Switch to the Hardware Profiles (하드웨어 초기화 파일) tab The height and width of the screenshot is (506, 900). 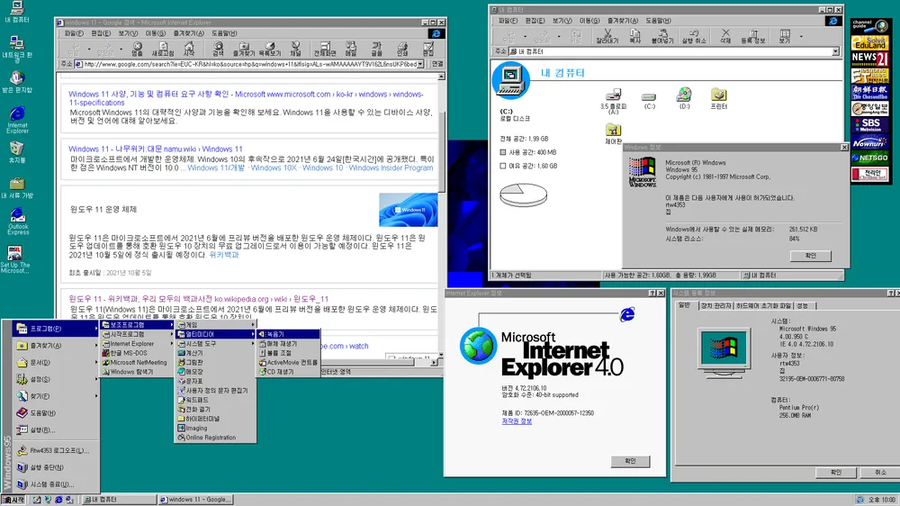click(x=763, y=306)
